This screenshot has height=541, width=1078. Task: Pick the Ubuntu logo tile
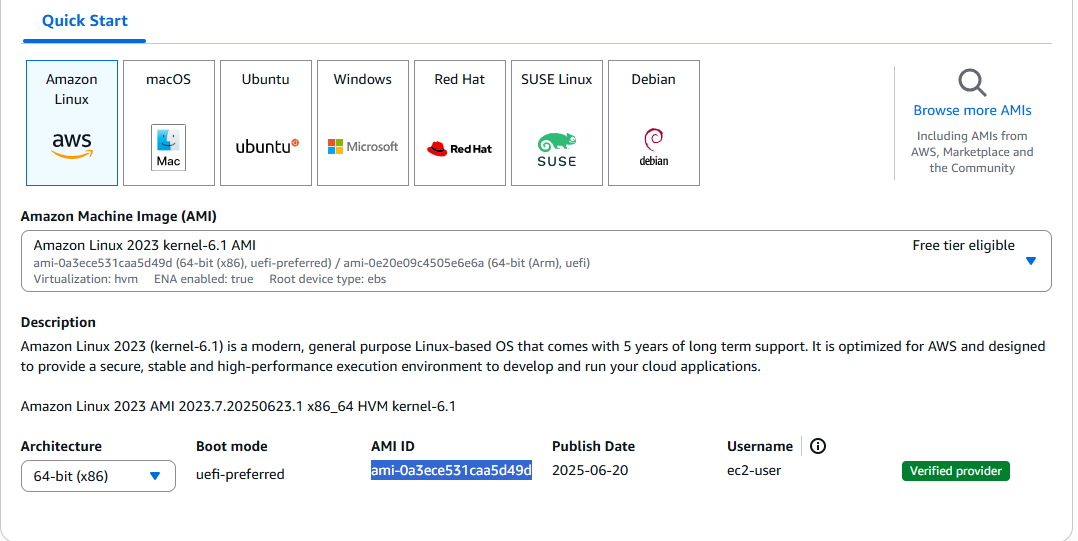coord(266,123)
